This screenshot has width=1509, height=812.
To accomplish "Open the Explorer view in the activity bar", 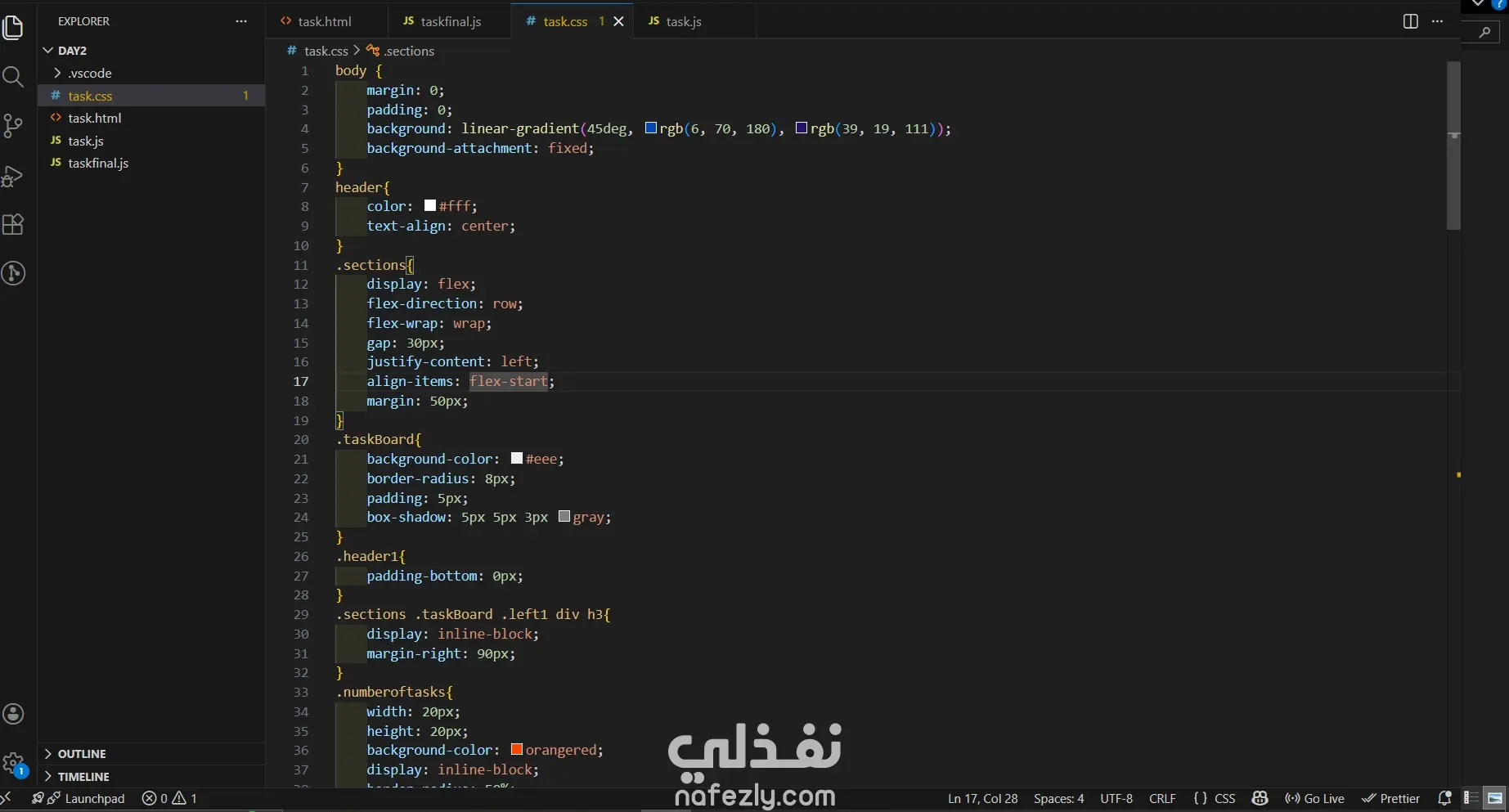I will click(13, 28).
